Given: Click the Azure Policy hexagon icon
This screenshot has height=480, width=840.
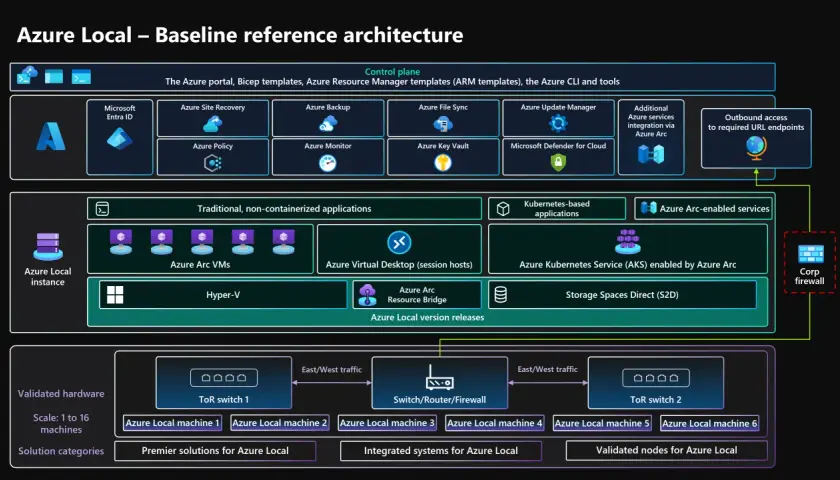Looking at the screenshot, I should pos(213,163).
